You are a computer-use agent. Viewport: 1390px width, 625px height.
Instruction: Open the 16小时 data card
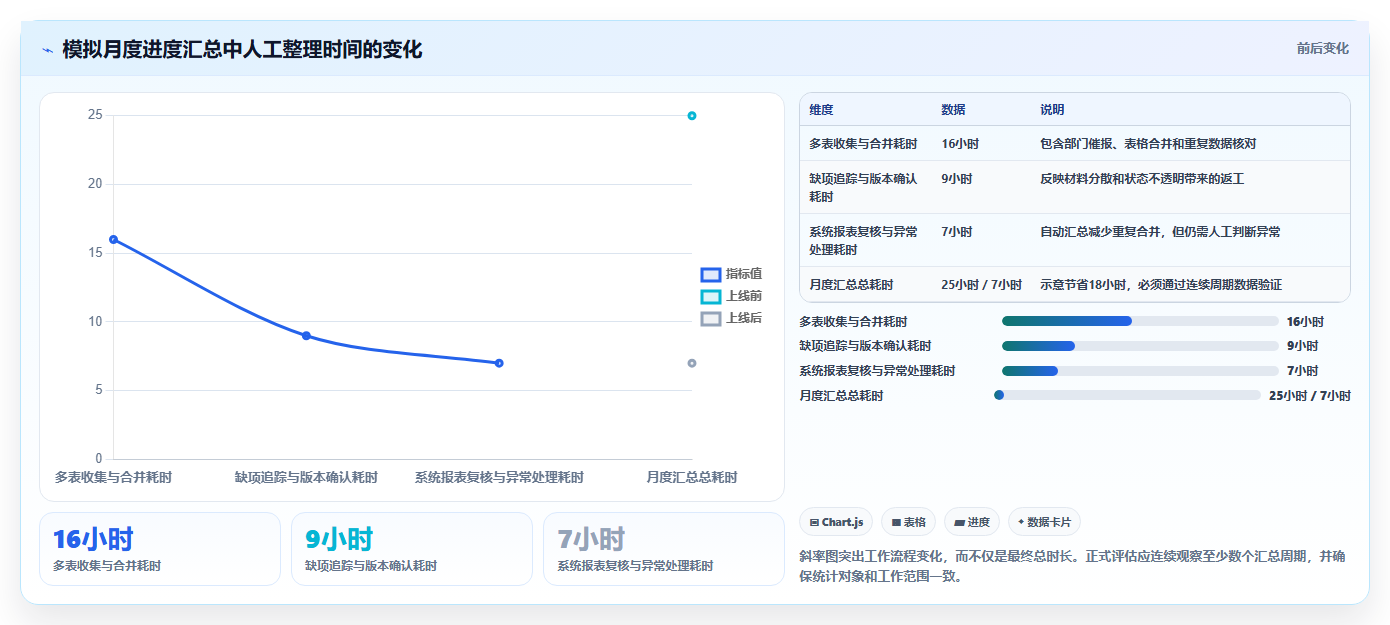click(x=160, y=549)
